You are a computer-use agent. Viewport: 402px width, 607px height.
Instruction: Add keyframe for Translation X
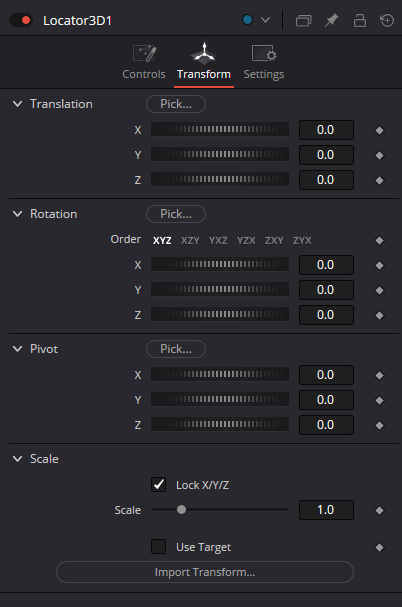point(380,130)
